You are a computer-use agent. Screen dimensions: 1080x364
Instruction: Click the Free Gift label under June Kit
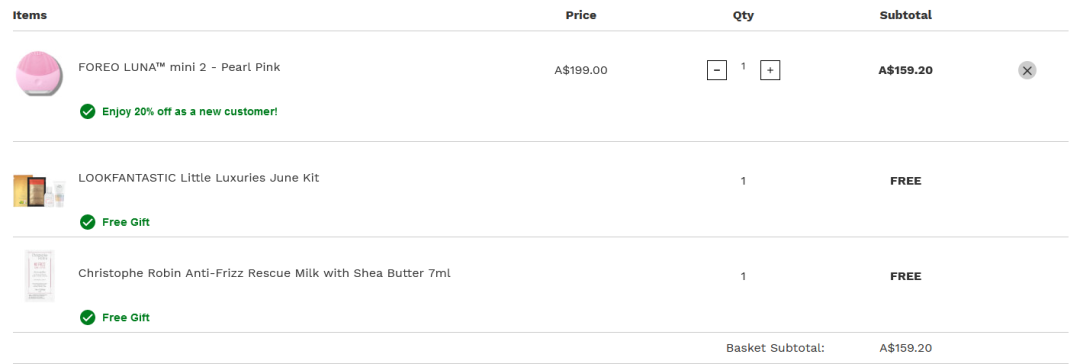click(x=125, y=222)
